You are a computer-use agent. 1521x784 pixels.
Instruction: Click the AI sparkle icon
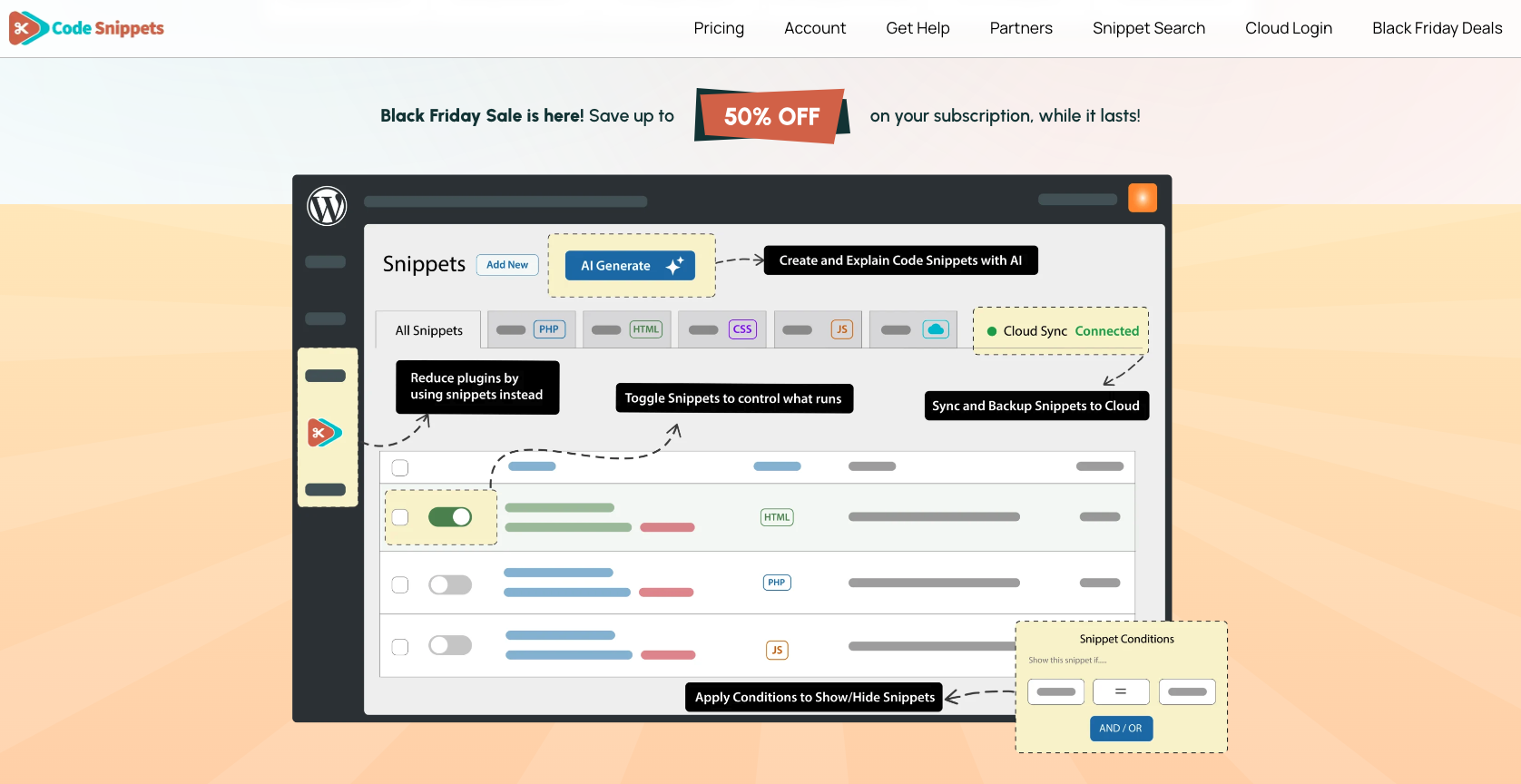click(674, 266)
